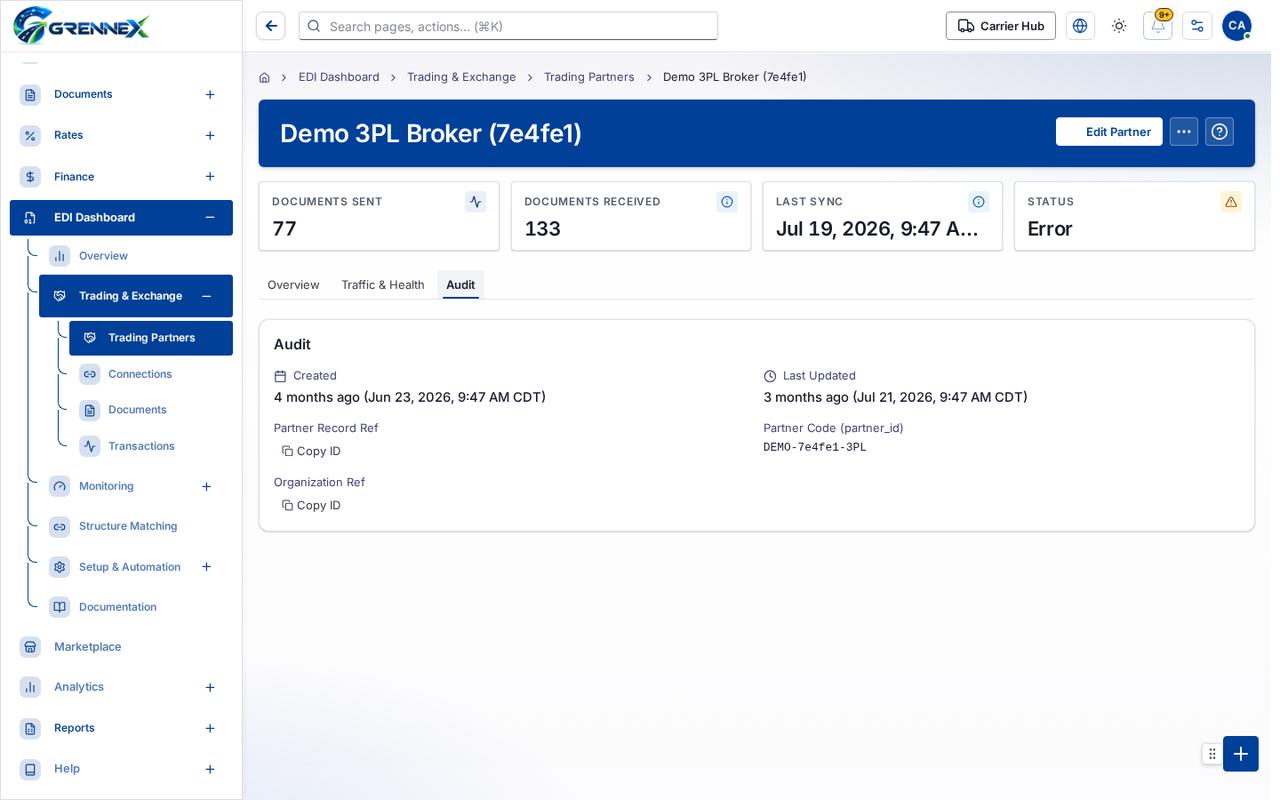
Task: Toggle the light/dark theme sun icon
Action: [1119, 26]
